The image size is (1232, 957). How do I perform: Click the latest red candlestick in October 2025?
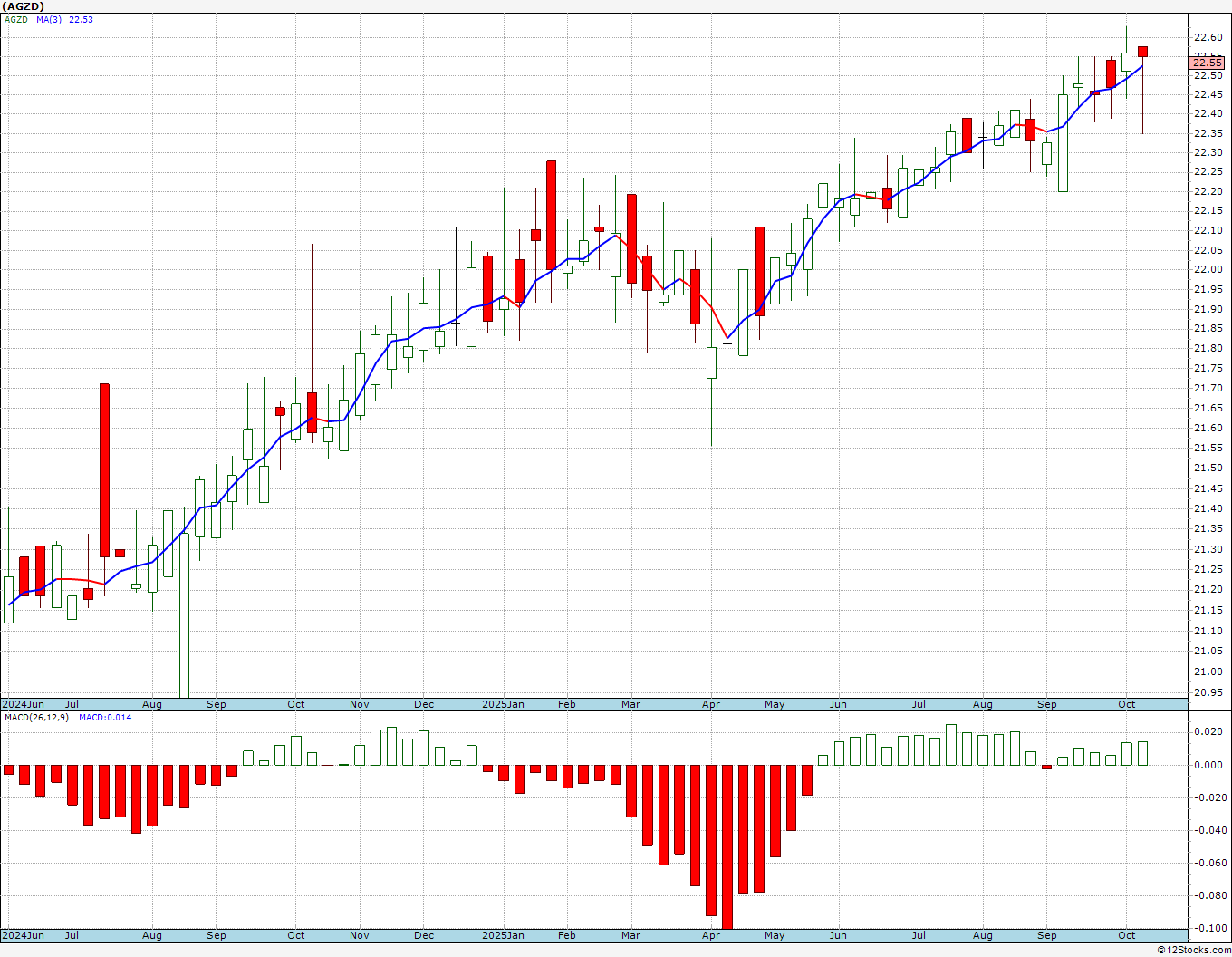1143,52
